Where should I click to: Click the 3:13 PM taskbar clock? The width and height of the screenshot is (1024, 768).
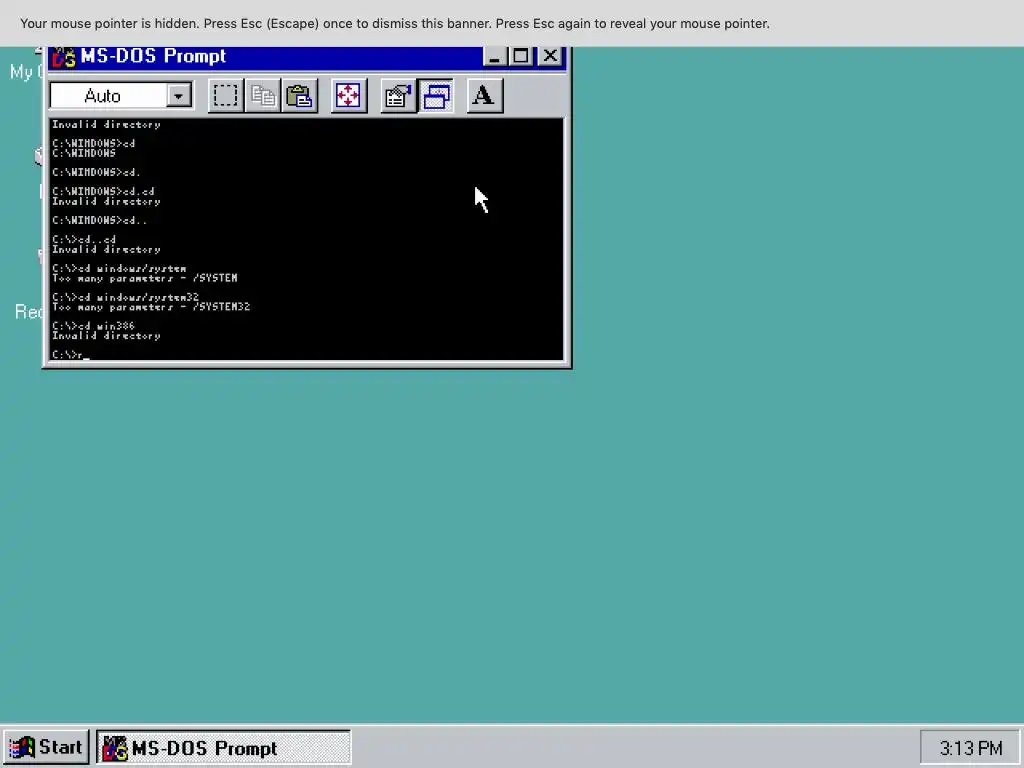970,748
